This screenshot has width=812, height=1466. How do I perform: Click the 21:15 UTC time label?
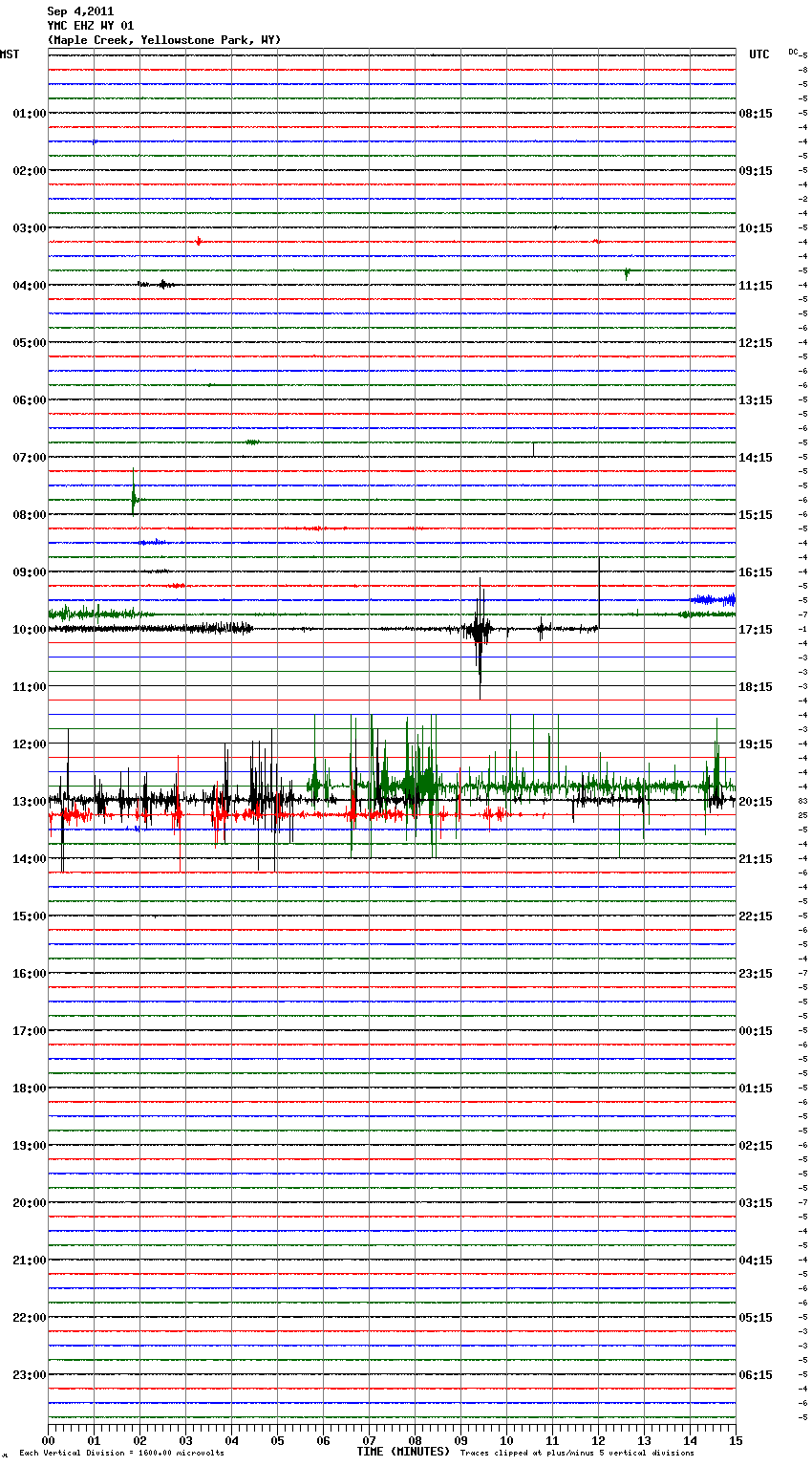coord(756,859)
